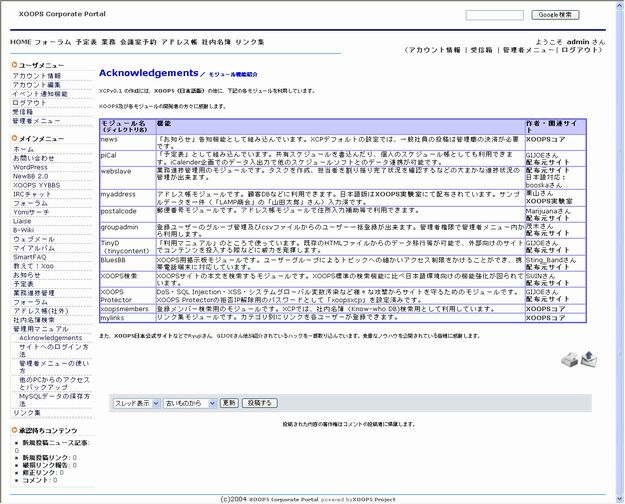This screenshot has height=504, width=625.
Task: Open SmartFAQ in the main menu
Action: click(x=29, y=257)
